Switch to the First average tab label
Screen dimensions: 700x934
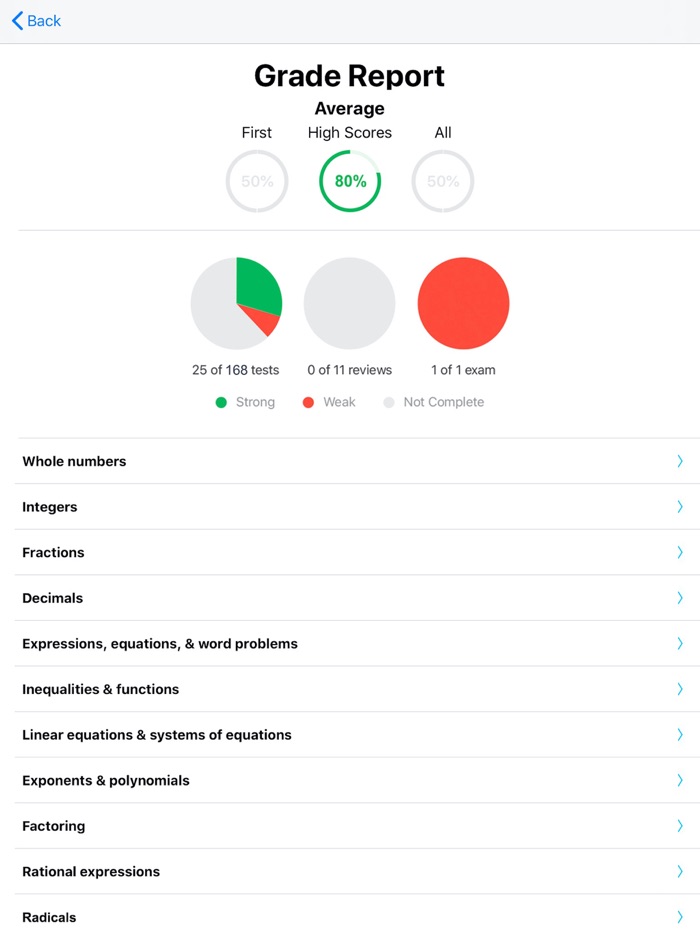(257, 132)
